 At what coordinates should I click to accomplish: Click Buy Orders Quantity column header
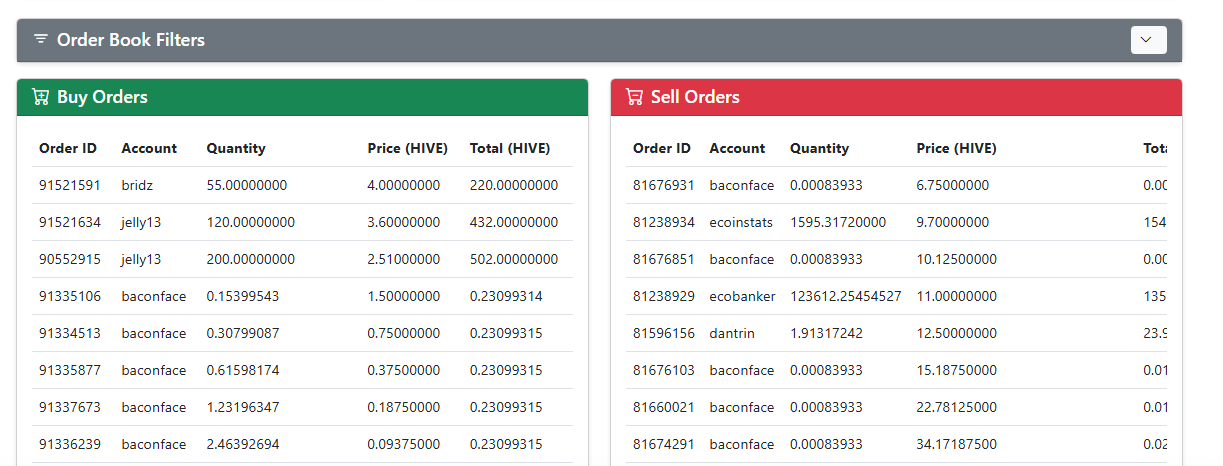tap(236, 148)
